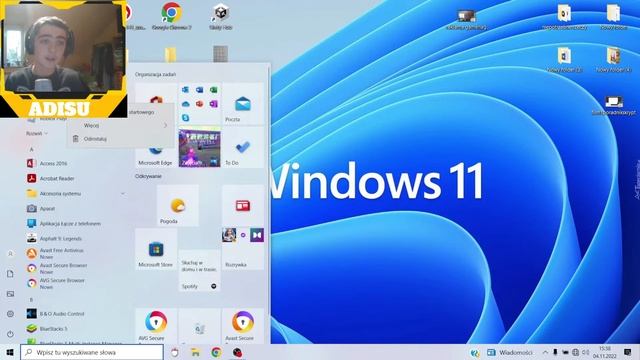Select the Unity Hub desktop shortcut
Image resolution: width=640 pixels, height=360 pixels.
click(221, 16)
